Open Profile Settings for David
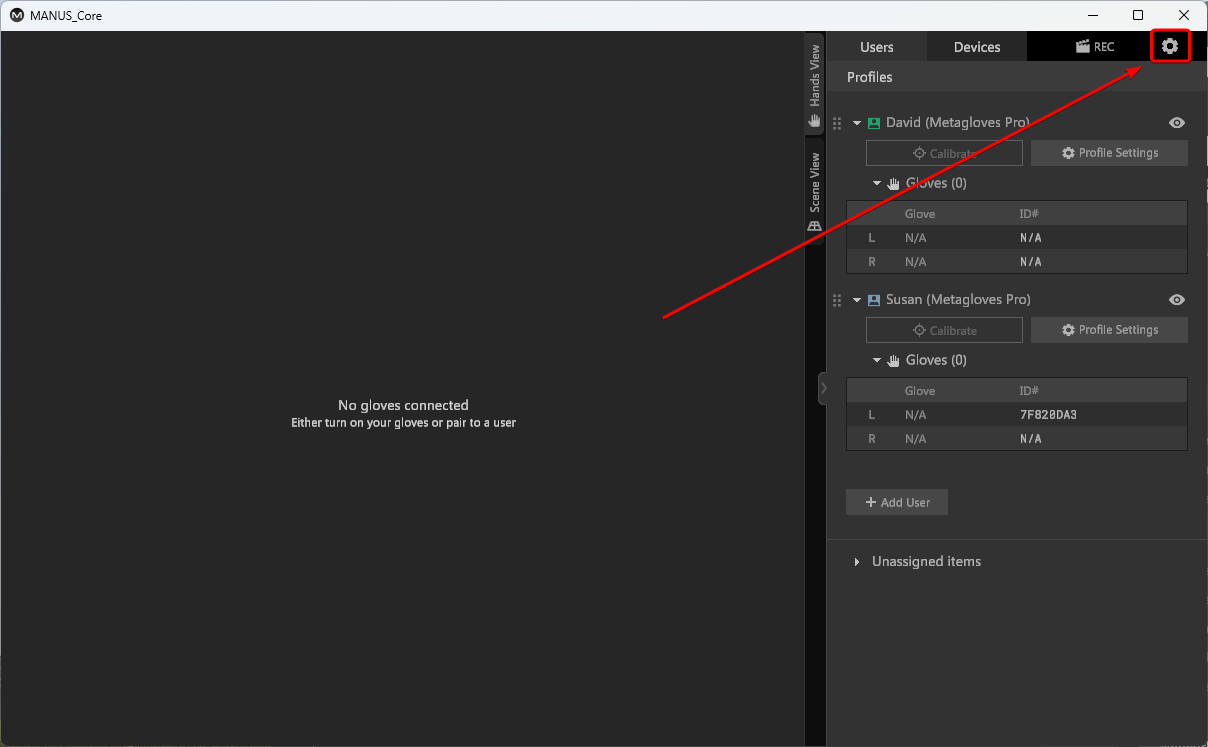Viewport: 1208px width, 747px height. [x=1109, y=153]
